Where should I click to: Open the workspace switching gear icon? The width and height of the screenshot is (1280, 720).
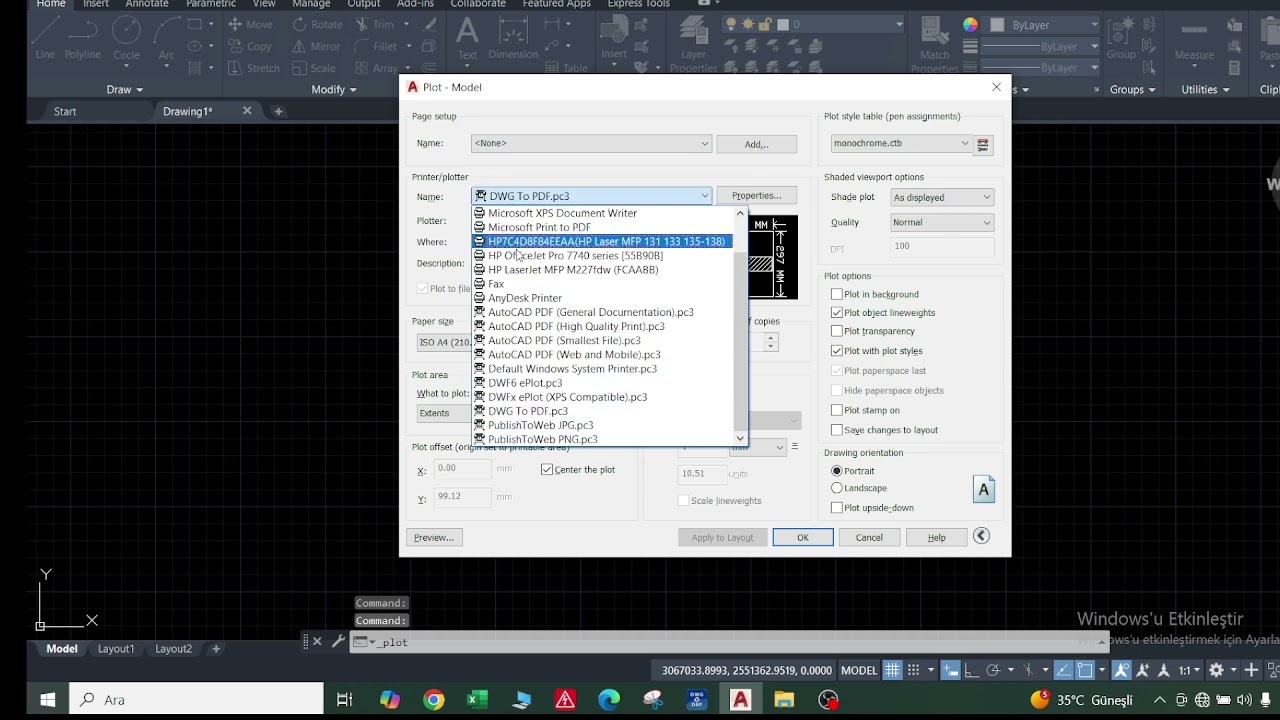(1216, 670)
